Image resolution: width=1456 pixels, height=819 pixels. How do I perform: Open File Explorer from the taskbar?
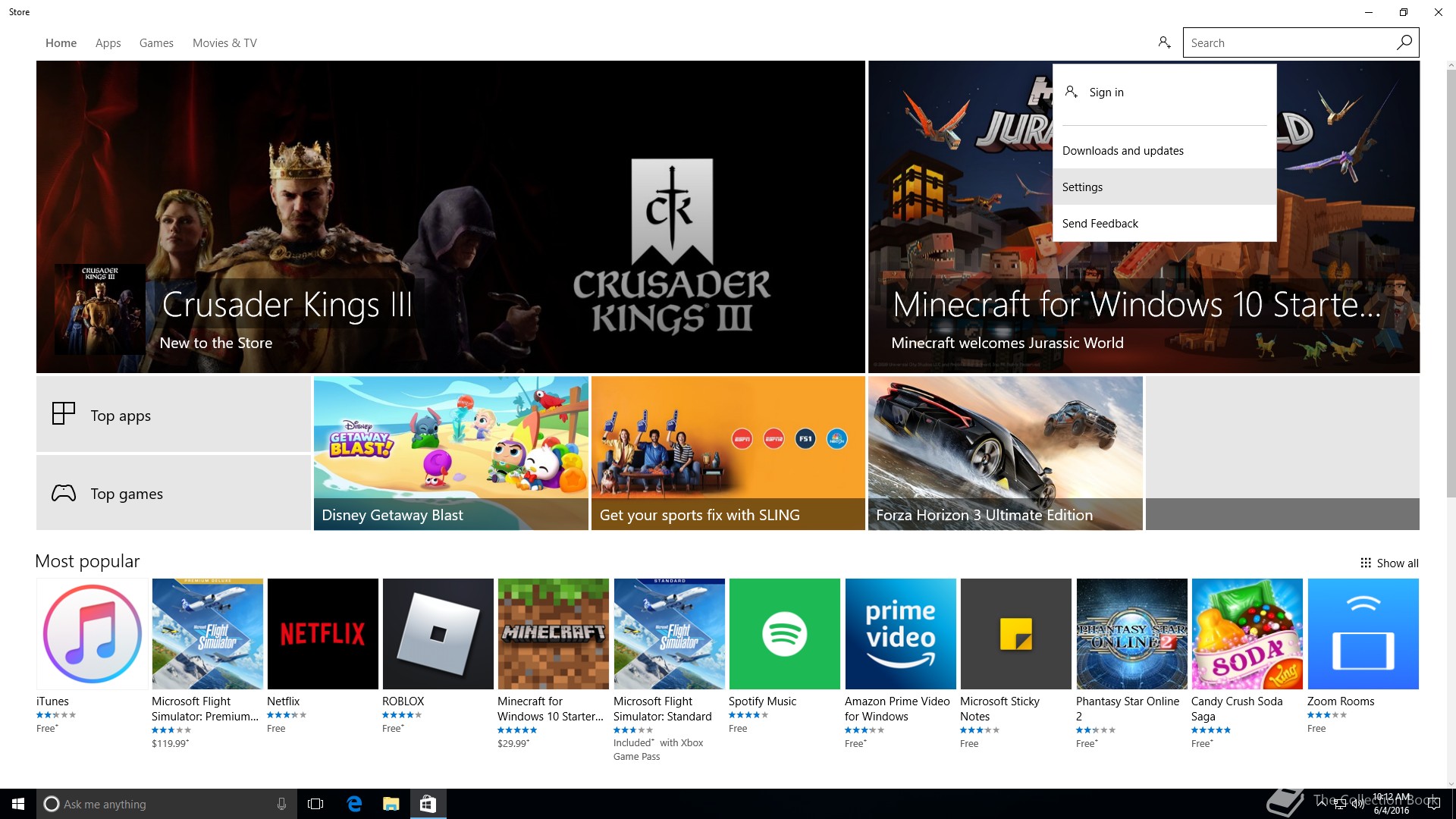tap(391, 804)
